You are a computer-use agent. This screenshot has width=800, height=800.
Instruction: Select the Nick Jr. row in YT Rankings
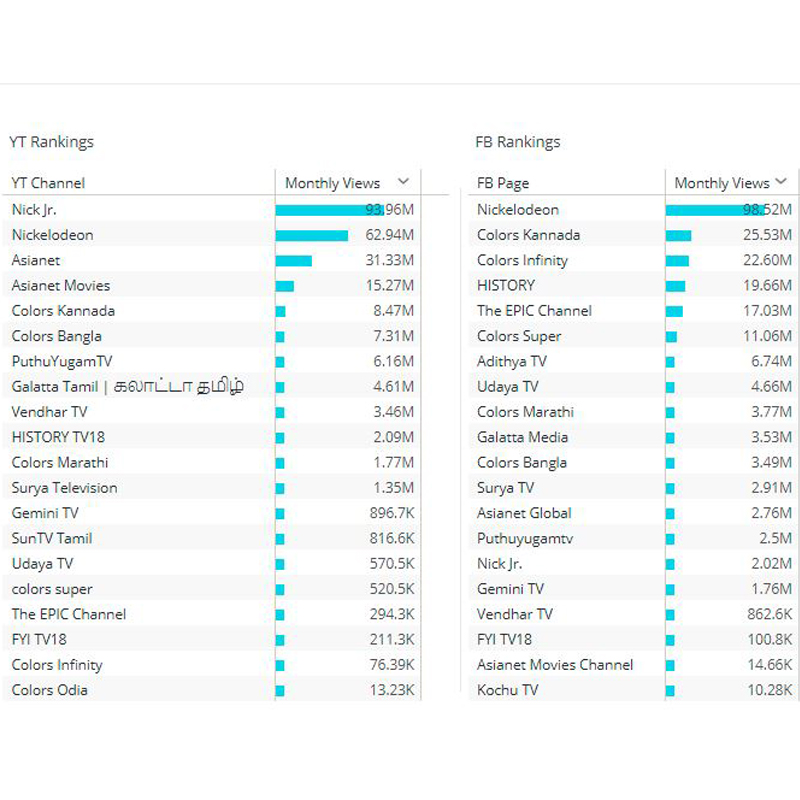pos(32,209)
